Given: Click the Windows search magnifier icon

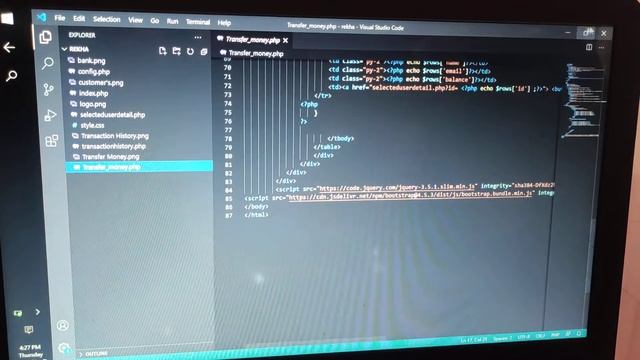Looking at the screenshot, I should [11, 76].
